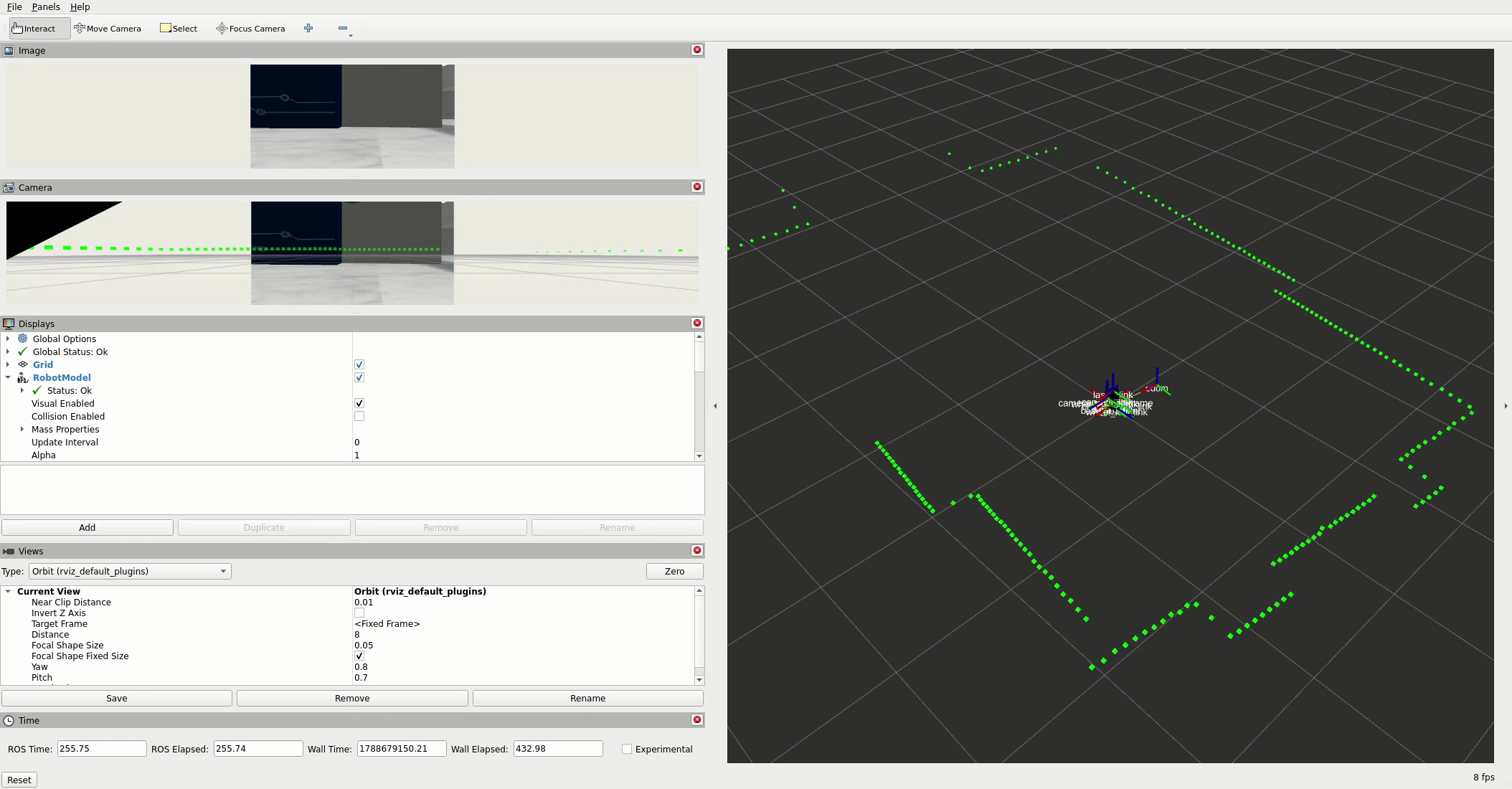The image size is (1512, 789).
Task: Click the minus remove-tool icon
Action: (x=343, y=28)
